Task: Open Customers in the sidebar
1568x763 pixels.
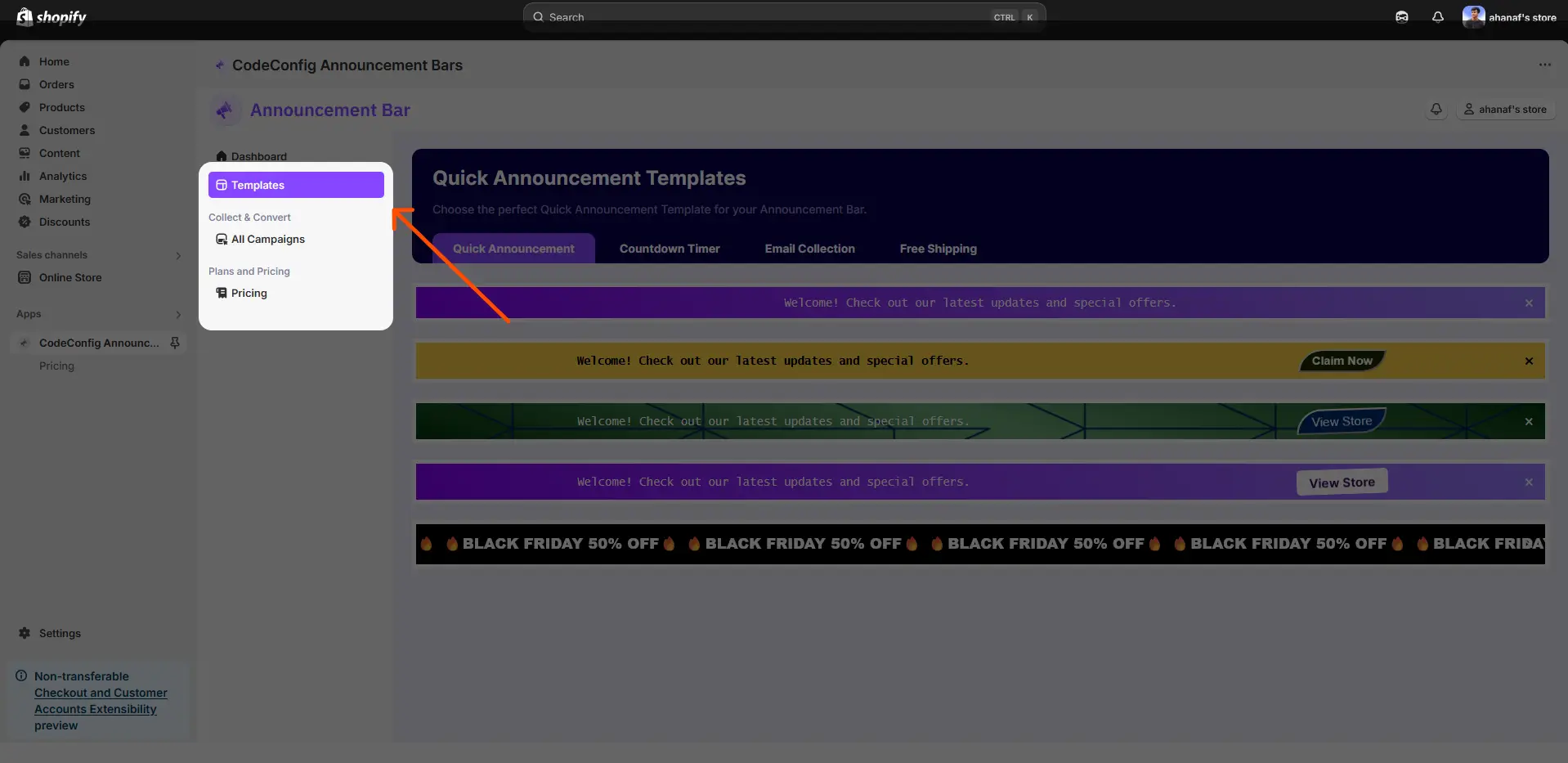Action: [x=66, y=130]
